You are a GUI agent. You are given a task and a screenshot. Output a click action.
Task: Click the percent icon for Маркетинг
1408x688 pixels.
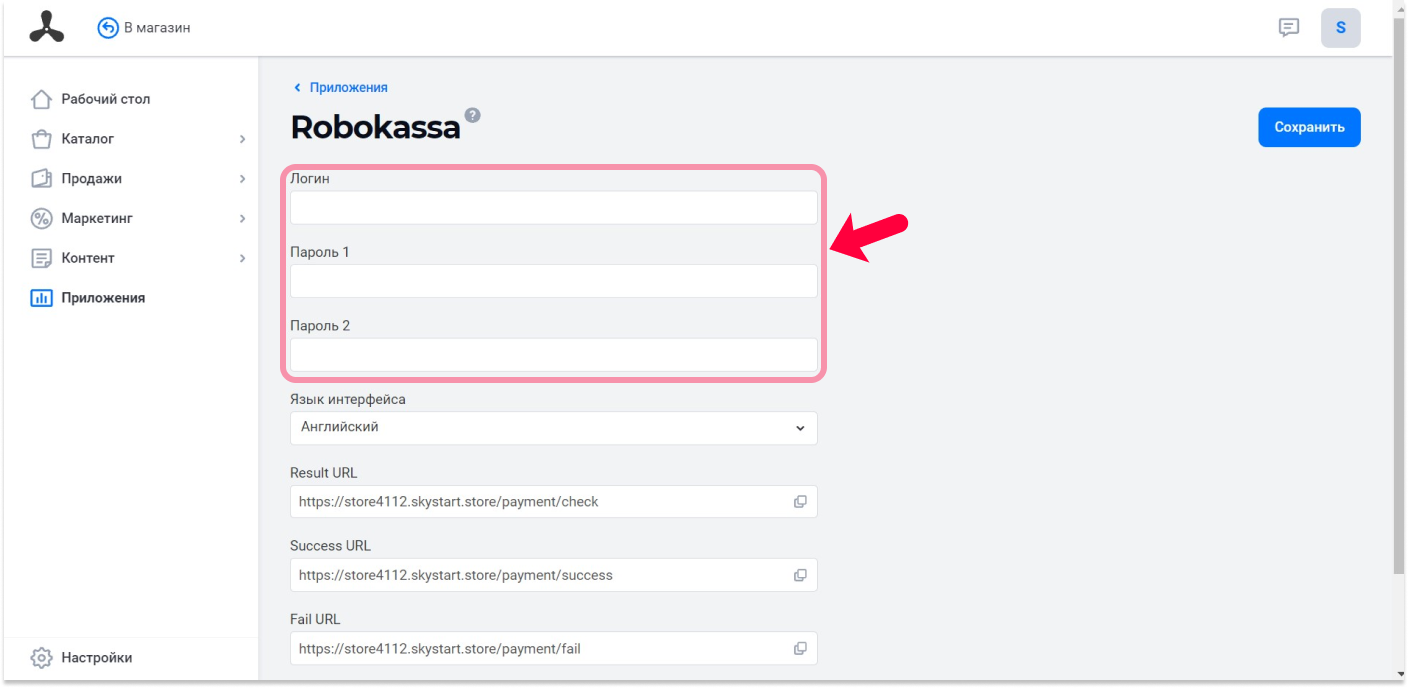coord(41,218)
